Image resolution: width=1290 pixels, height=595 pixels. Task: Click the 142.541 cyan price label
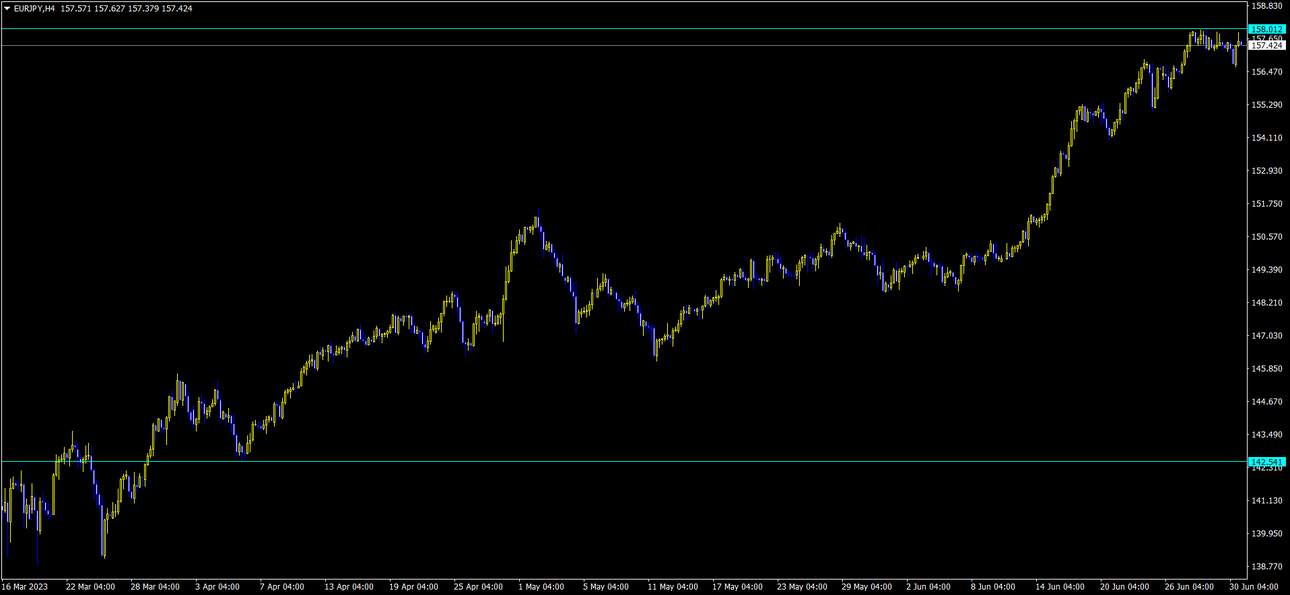tap(1267, 462)
